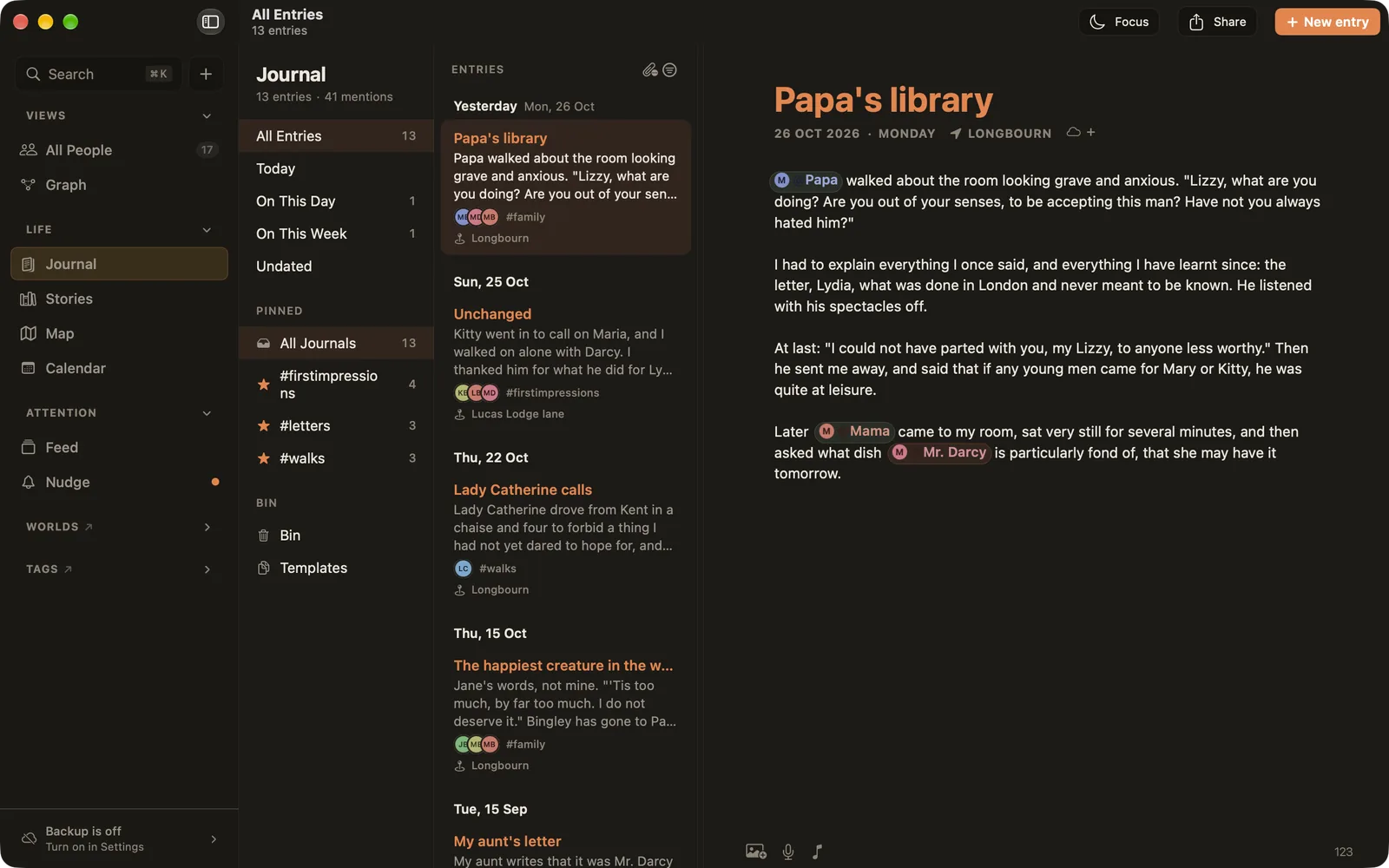Click the Share button
1389x868 pixels.
1217,22
